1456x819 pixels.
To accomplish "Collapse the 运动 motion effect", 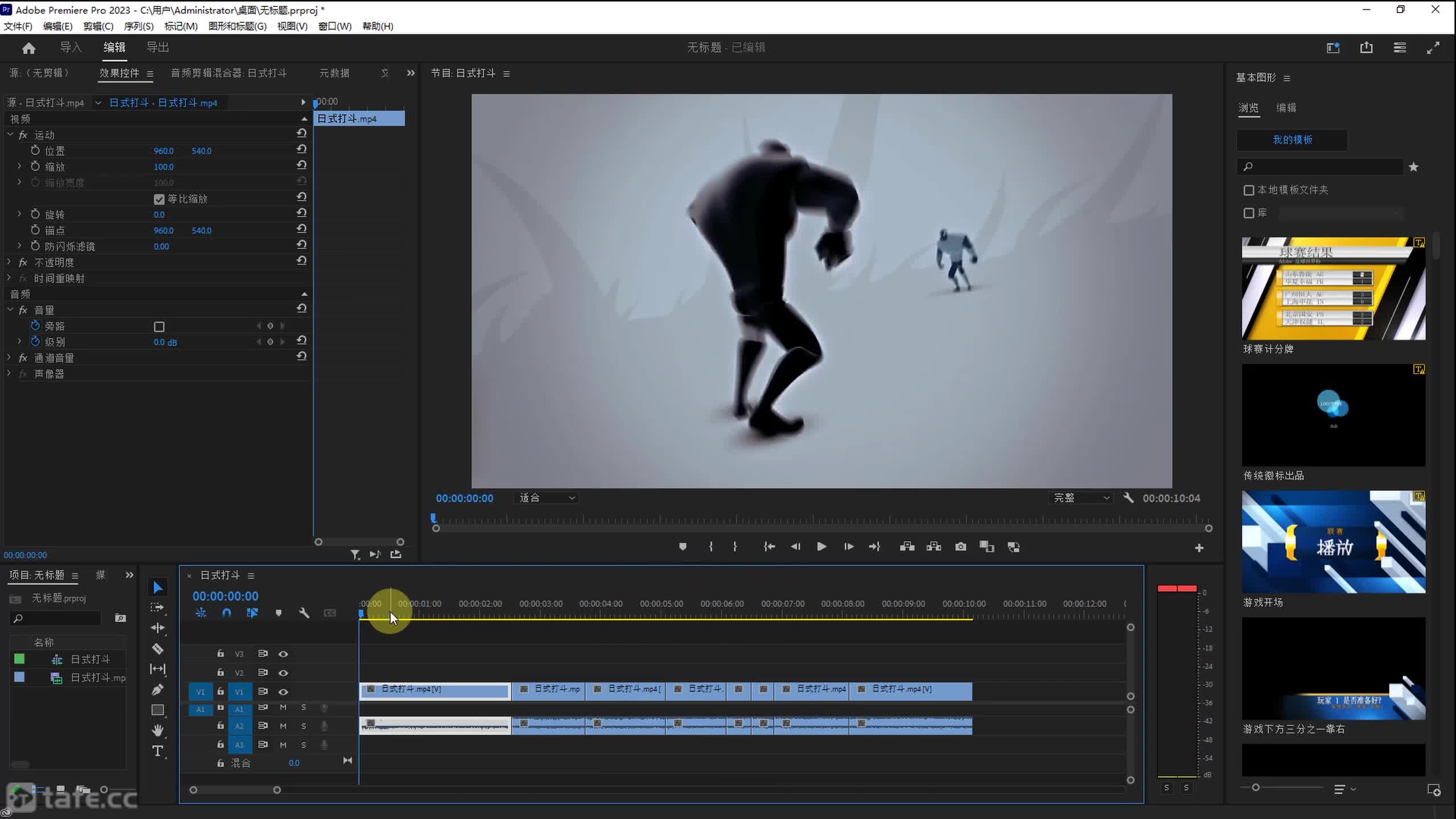I will (x=10, y=134).
